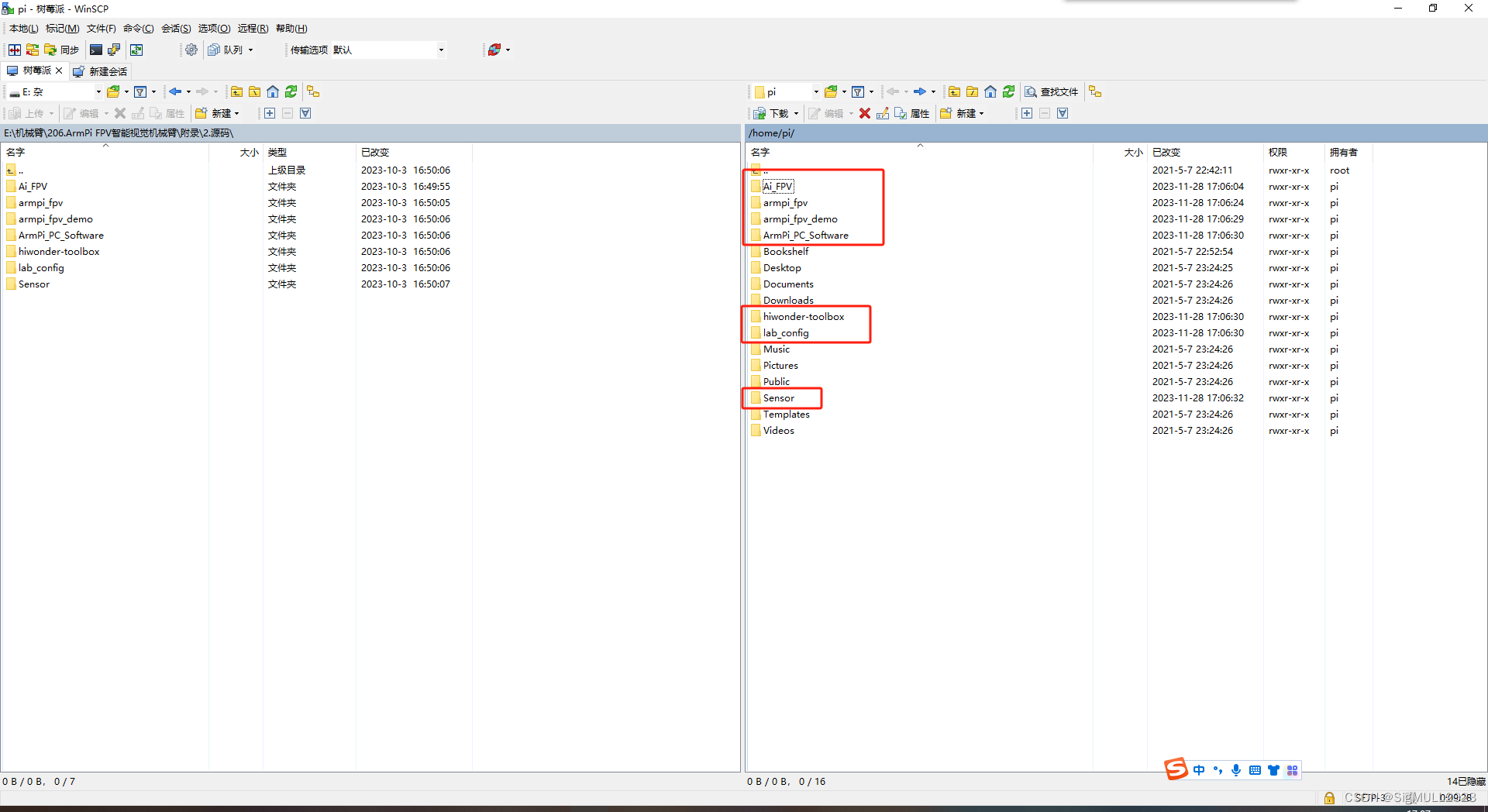
Task: Open the 新建会话 tab
Action: [100, 71]
